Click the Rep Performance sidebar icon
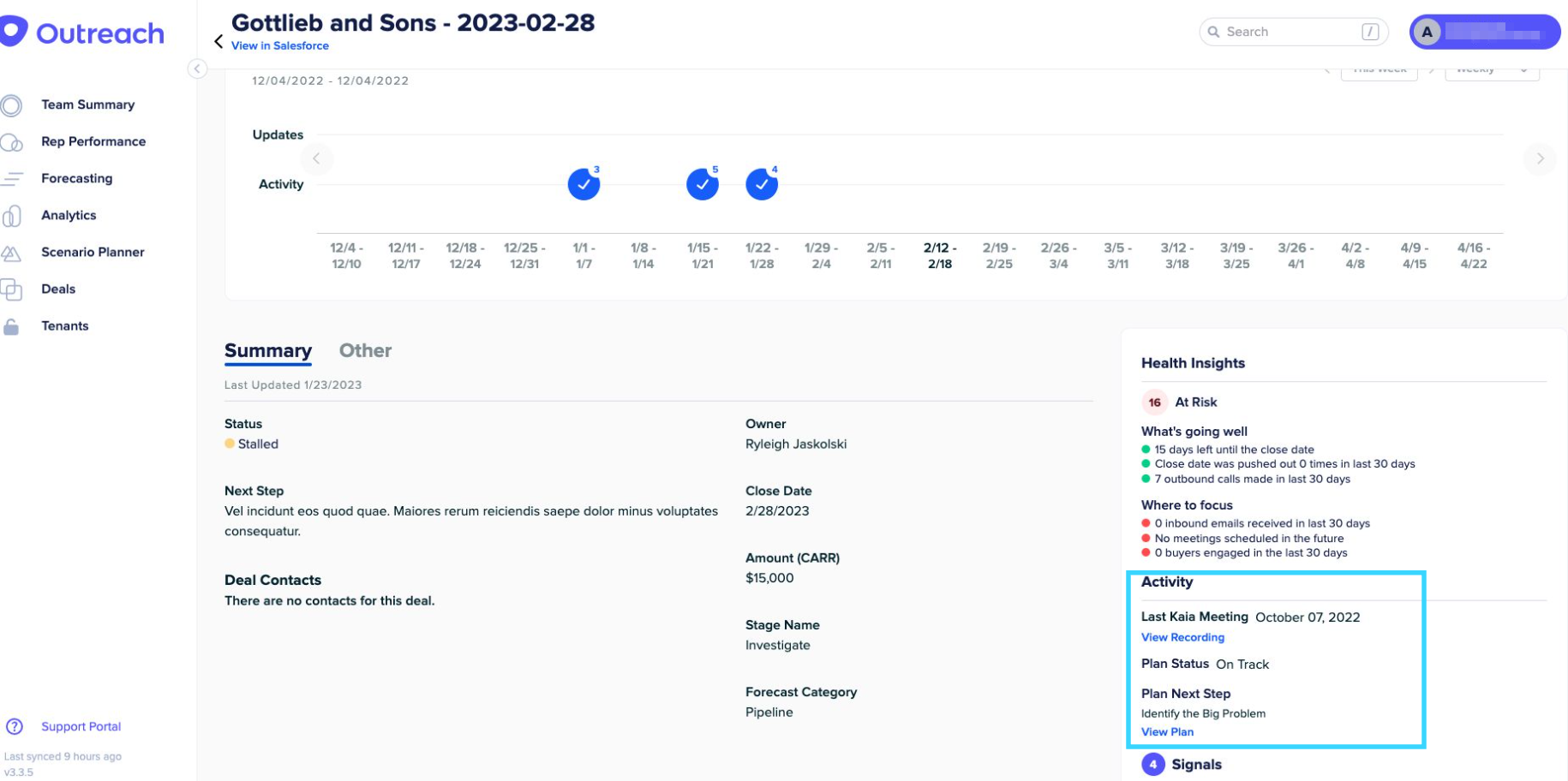This screenshot has width=1568, height=781. pyautogui.click(x=11, y=142)
